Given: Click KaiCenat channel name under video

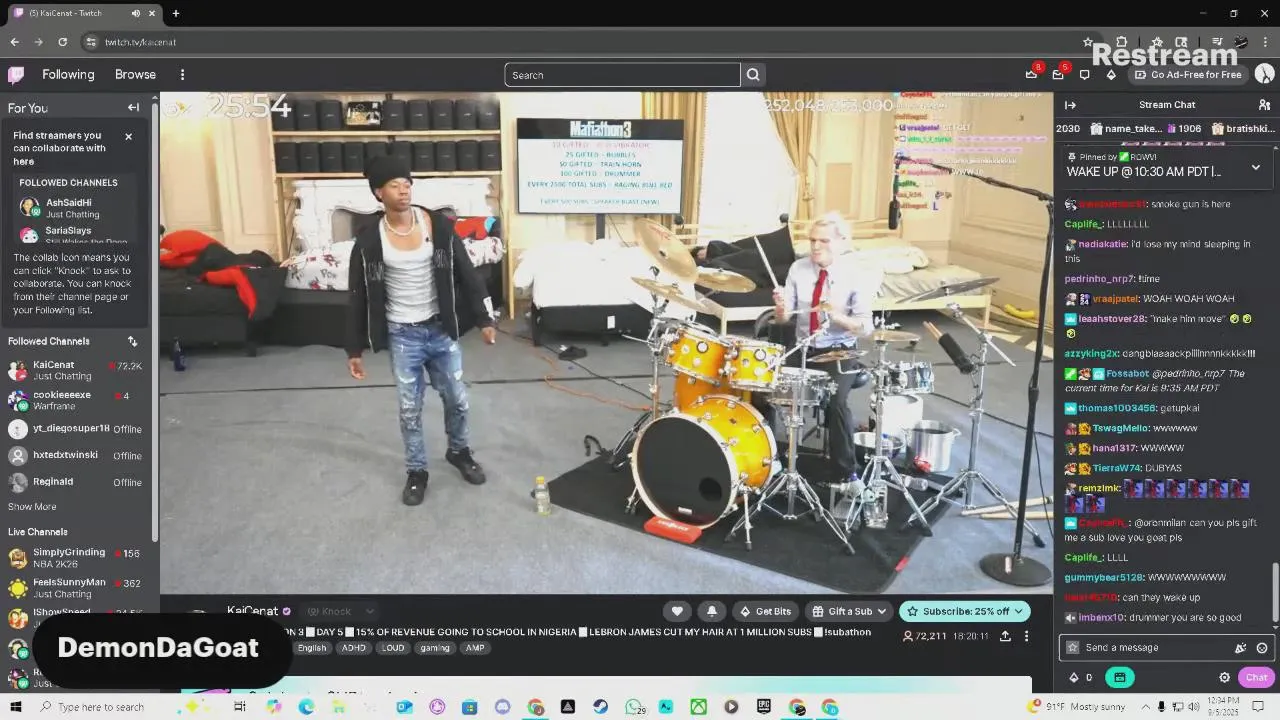Looking at the screenshot, I should (x=252, y=611).
